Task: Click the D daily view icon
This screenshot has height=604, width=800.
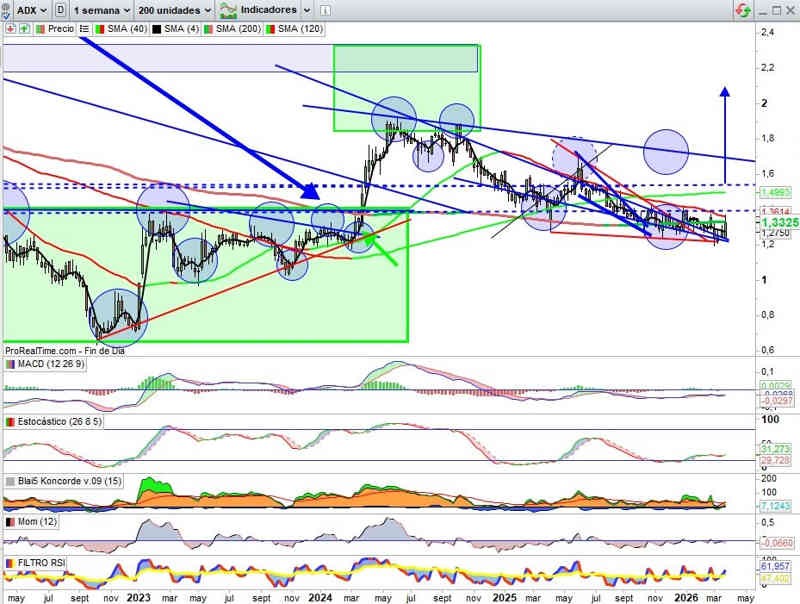Action: (x=62, y=9)
